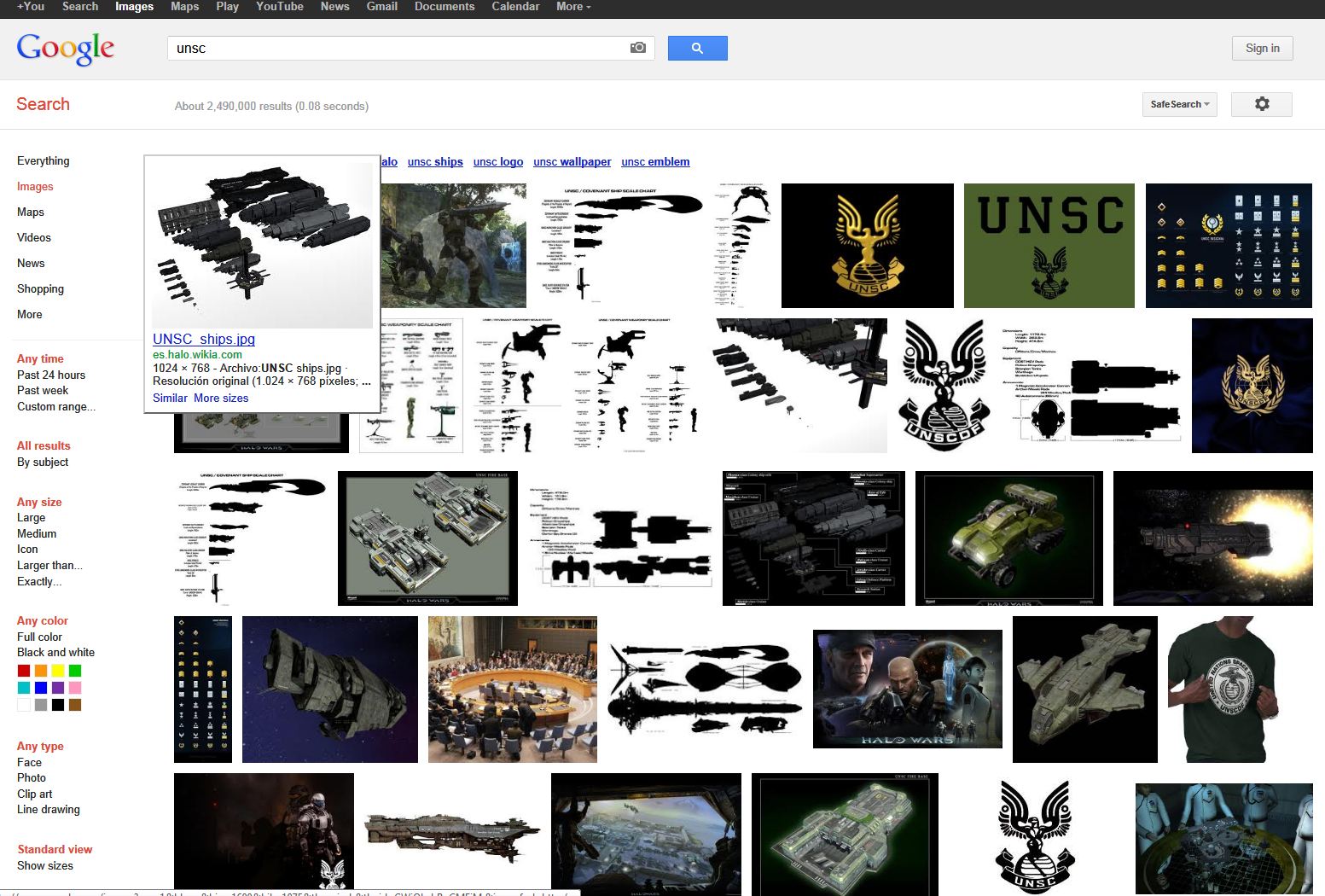1325x896 pixels.
Task: Click the blue magnifier search button
Action: click(697, 48)
